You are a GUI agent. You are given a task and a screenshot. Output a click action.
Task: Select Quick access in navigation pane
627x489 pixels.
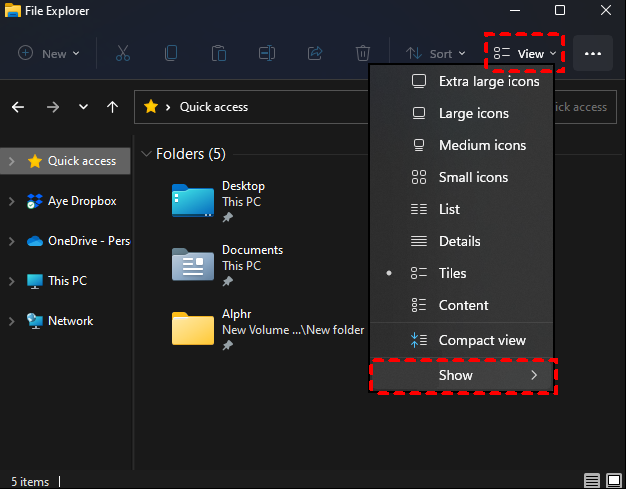(x=65, y=161)
